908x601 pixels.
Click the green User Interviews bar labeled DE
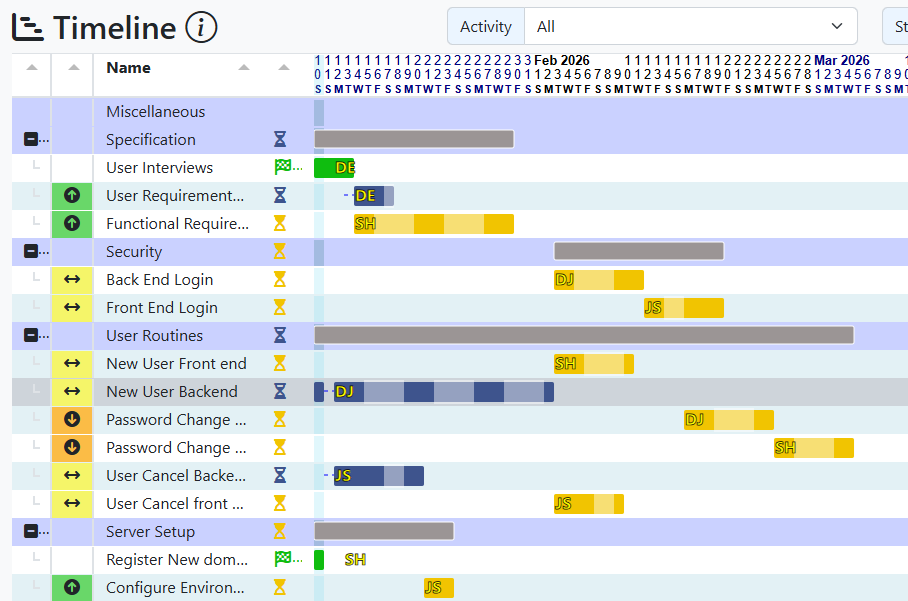point(333,168)
